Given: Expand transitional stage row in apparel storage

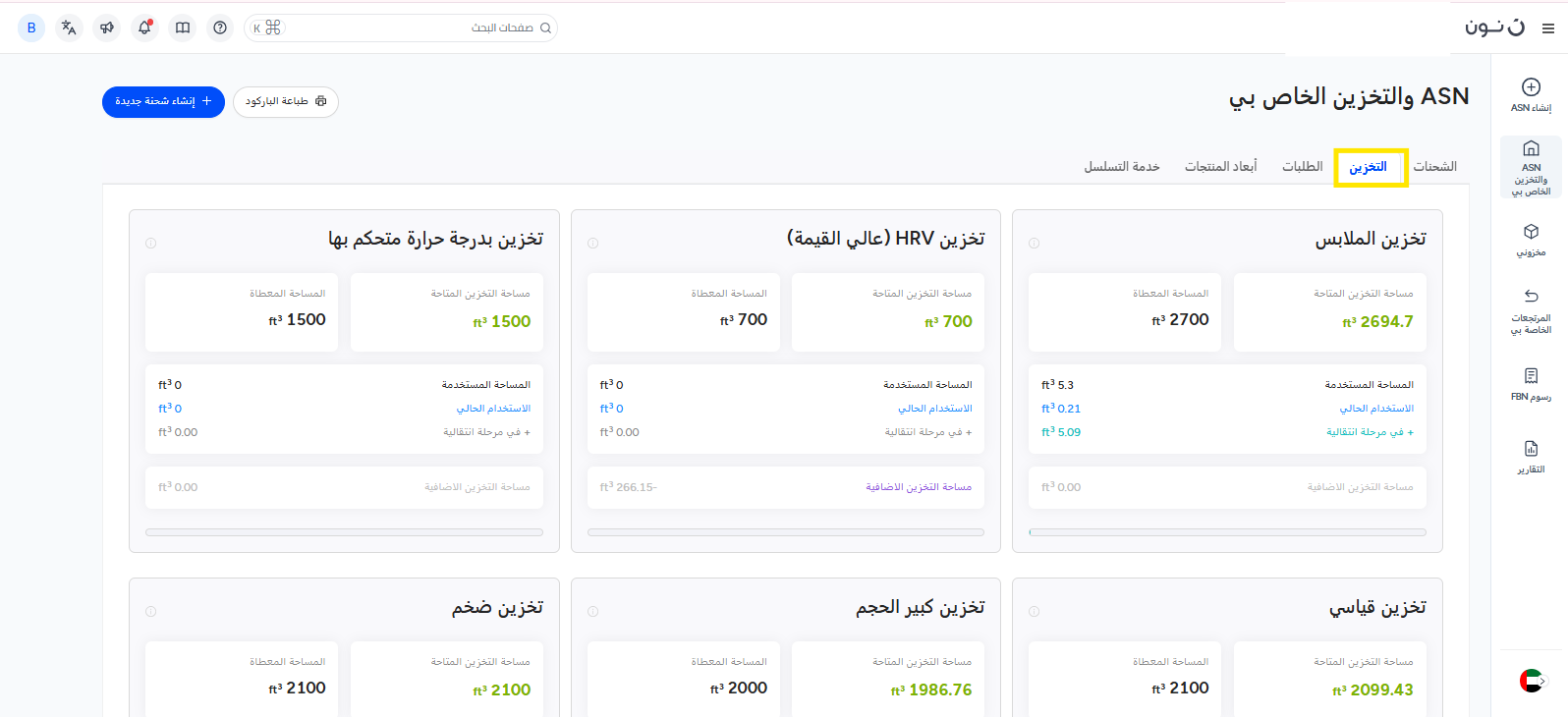Looking at the screenshot, I should (1370, 432).
